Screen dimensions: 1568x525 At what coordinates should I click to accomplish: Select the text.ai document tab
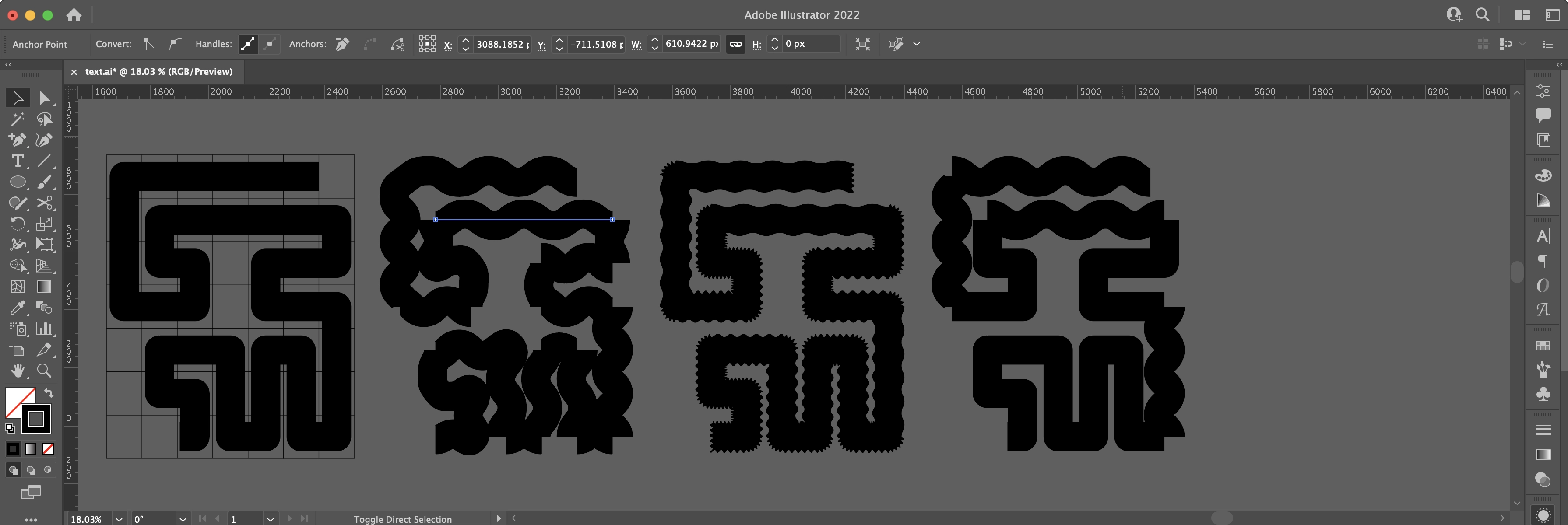click(159, 71)
